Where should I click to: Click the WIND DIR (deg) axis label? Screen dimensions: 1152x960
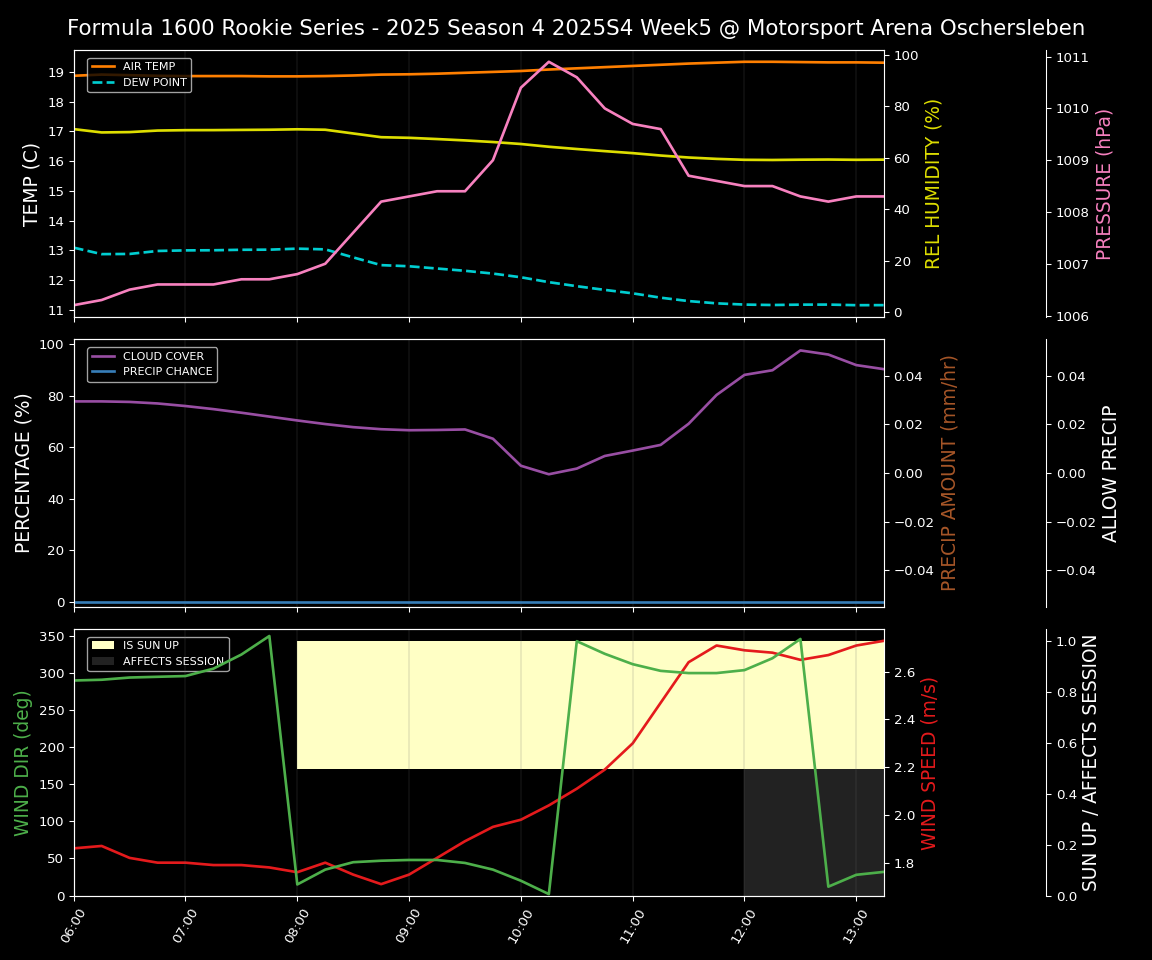(x=22, y=763)
